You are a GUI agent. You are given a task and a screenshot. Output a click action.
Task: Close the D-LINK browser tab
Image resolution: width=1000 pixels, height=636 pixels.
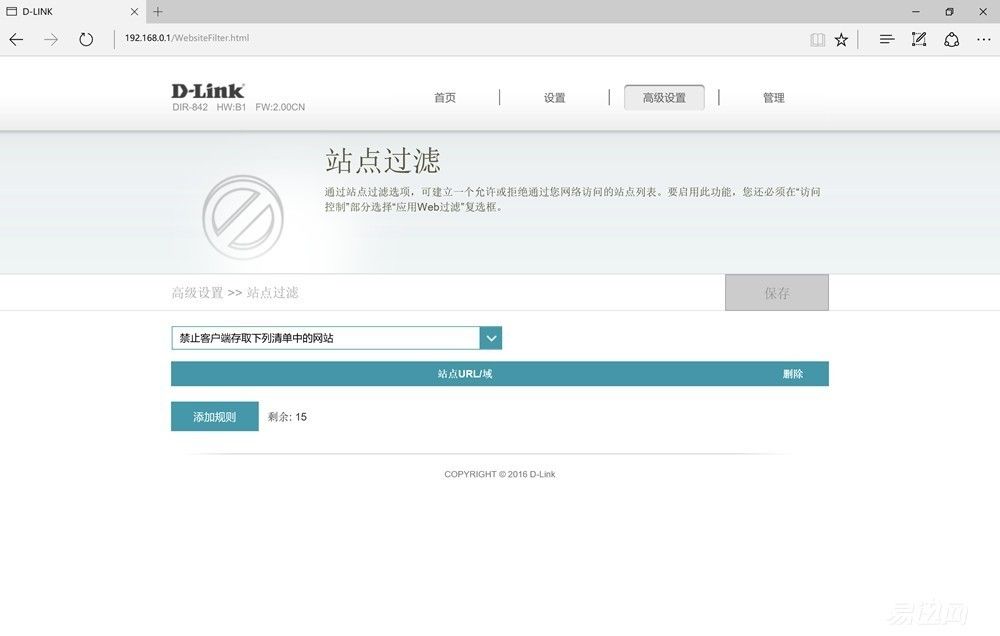pyautogui.click(x=134, y=11)
